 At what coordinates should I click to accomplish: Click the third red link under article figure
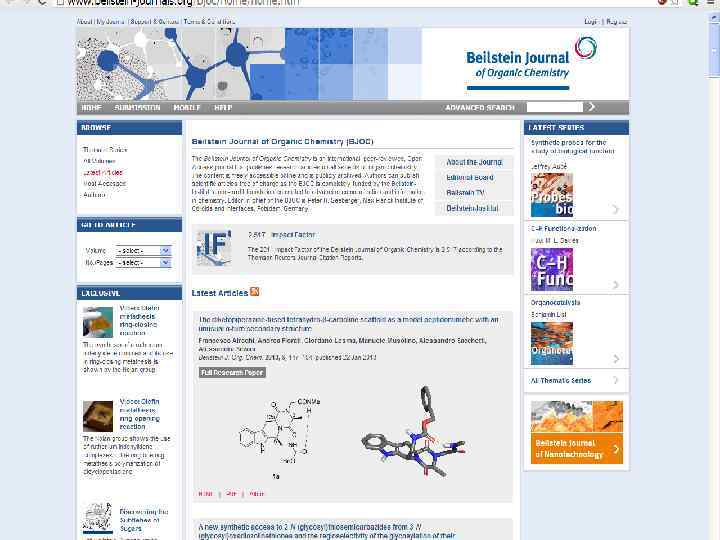pyautogui.click(x=256, y=494)
